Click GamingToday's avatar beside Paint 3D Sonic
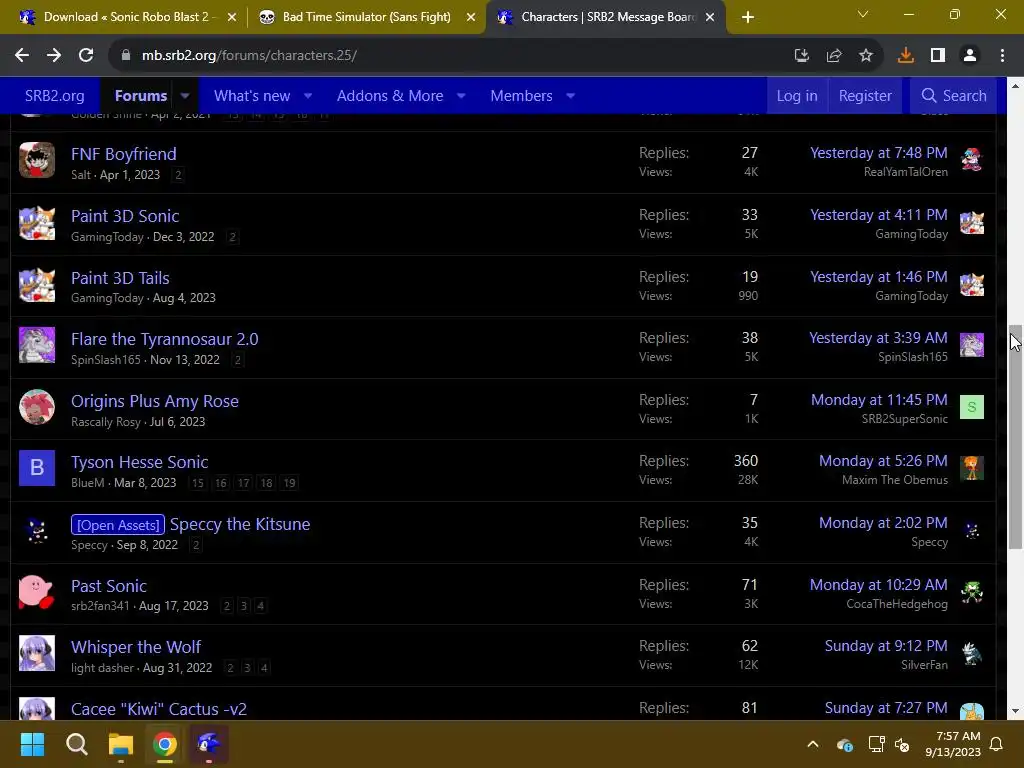 [x=37, y=223]
